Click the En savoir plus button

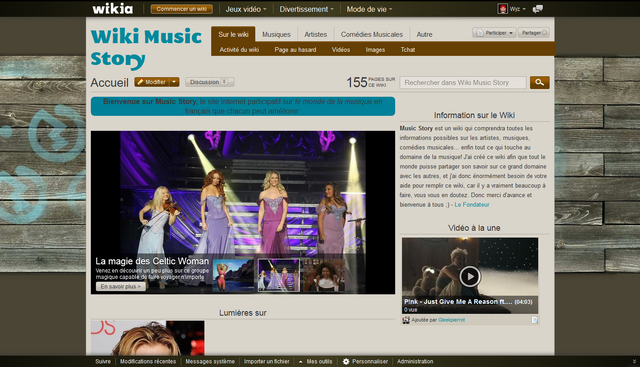120,287
